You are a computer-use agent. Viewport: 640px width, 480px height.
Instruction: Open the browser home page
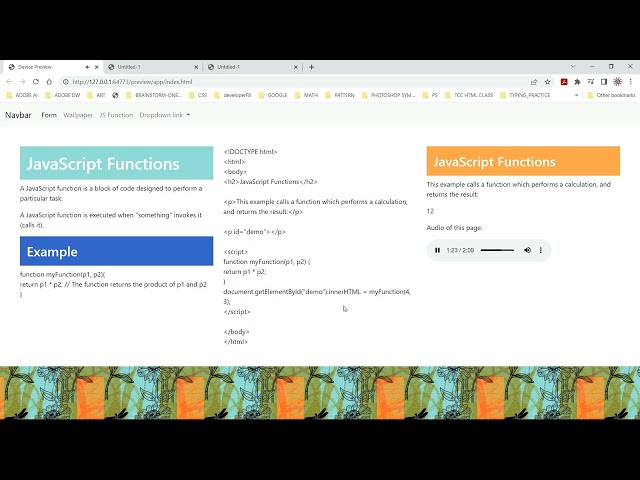(49, 82)
